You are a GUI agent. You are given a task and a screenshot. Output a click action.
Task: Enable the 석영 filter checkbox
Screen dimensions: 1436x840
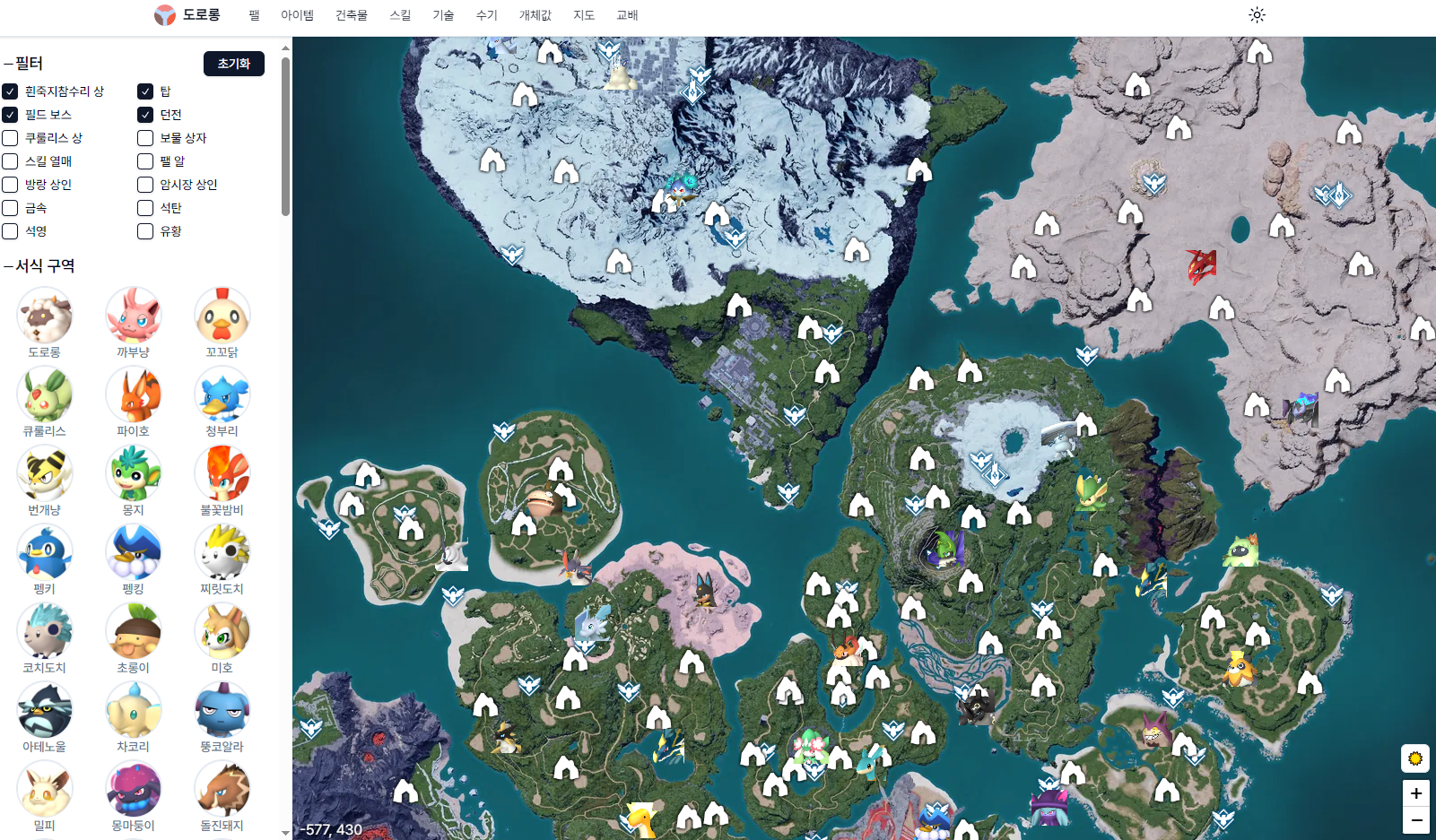point(10,231)
